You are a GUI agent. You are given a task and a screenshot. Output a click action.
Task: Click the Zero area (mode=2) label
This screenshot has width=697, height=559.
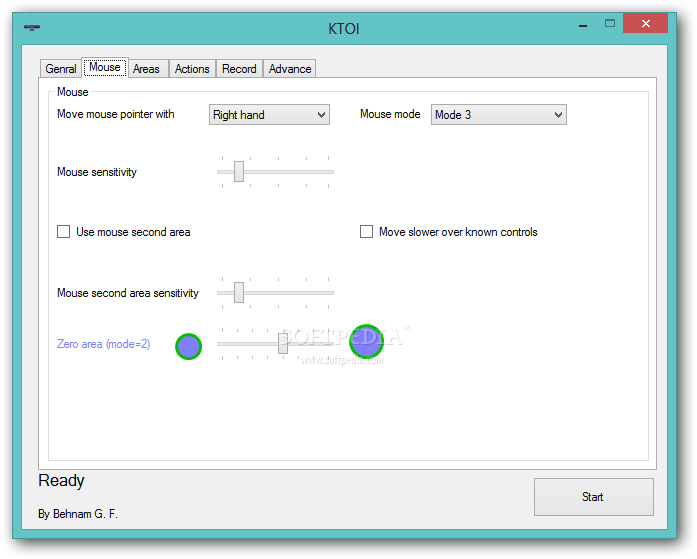pyautogui.click(x=104, y=344)
